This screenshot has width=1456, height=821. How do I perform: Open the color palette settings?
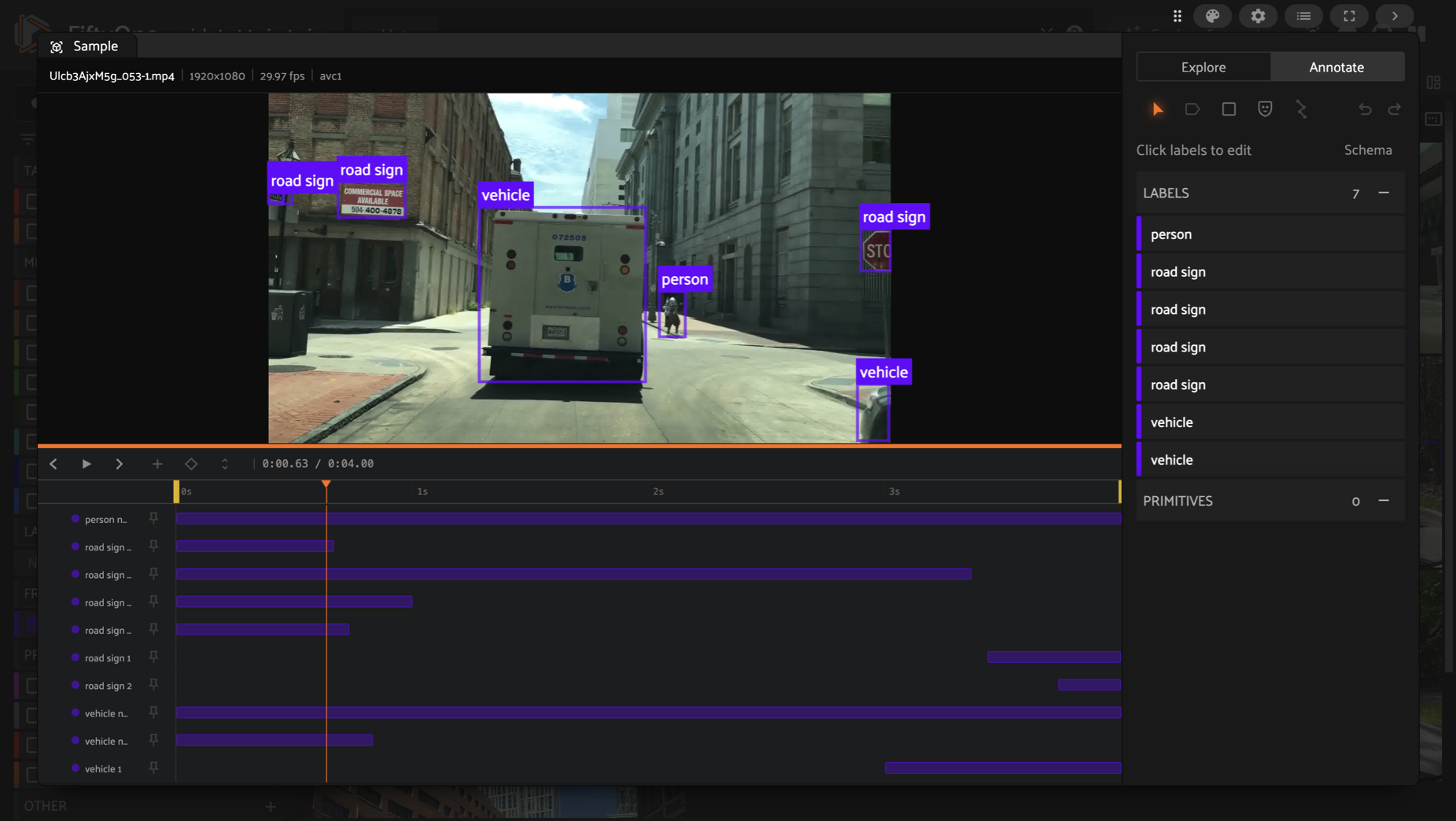tap(1213, 16)
